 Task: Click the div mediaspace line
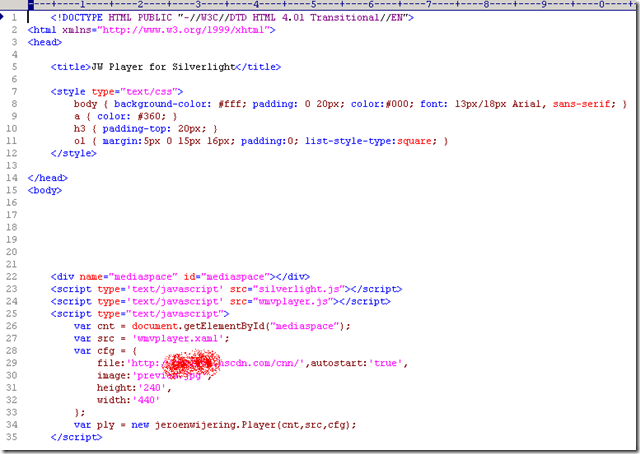pos(180,276)
